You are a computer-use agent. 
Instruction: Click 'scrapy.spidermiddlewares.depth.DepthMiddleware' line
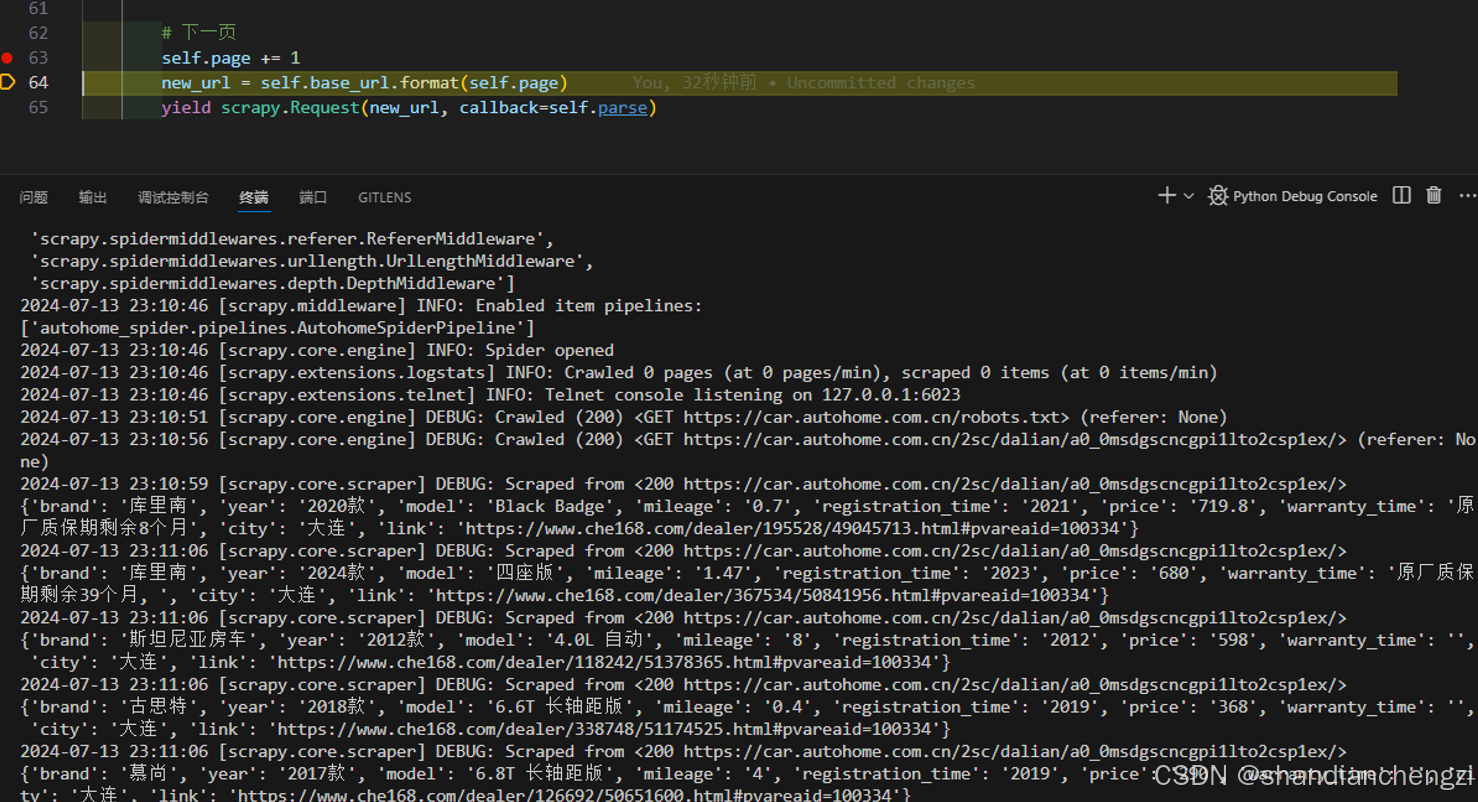272,284
